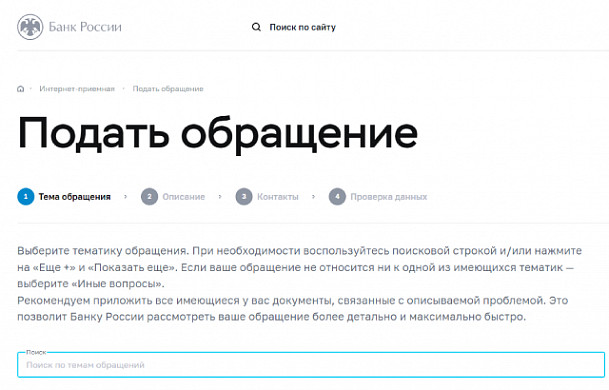Open the home icon in breadcrumbs
Viewport: 609px width, 390px height.
click(x=21, y=89)
